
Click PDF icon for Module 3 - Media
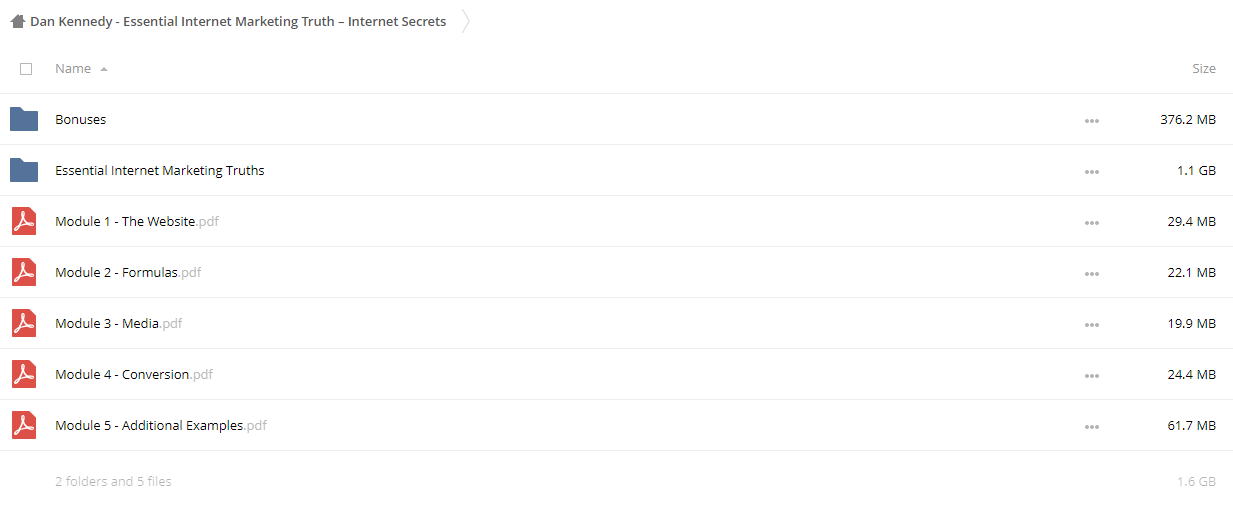[24, 323]
